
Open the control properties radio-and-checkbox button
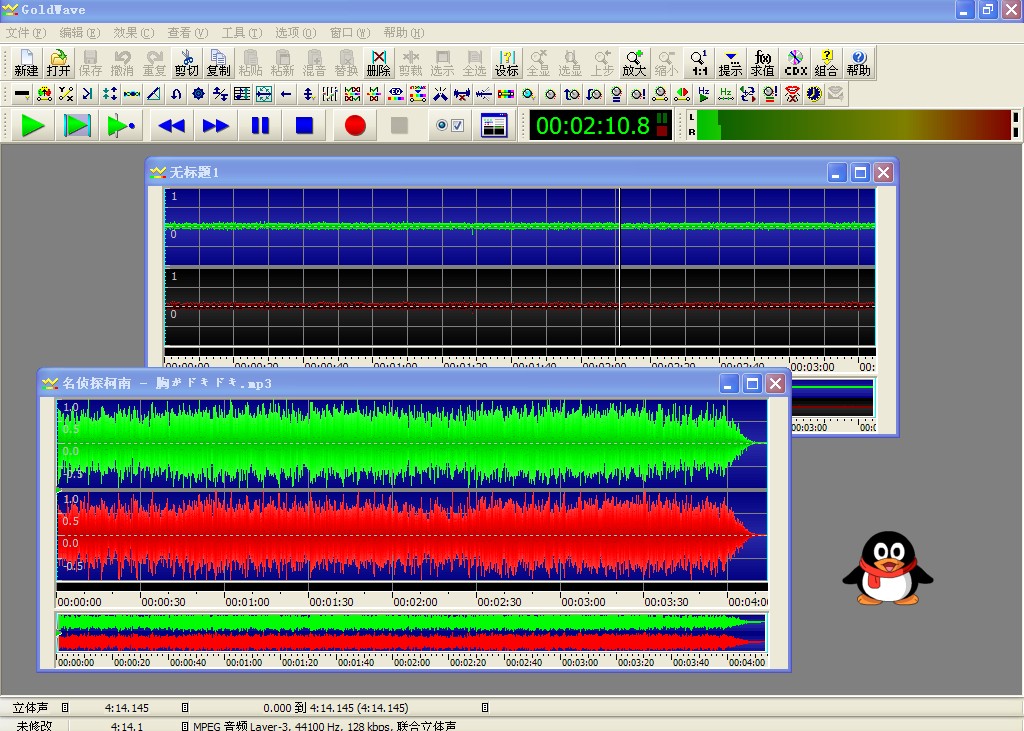point(450,125)
